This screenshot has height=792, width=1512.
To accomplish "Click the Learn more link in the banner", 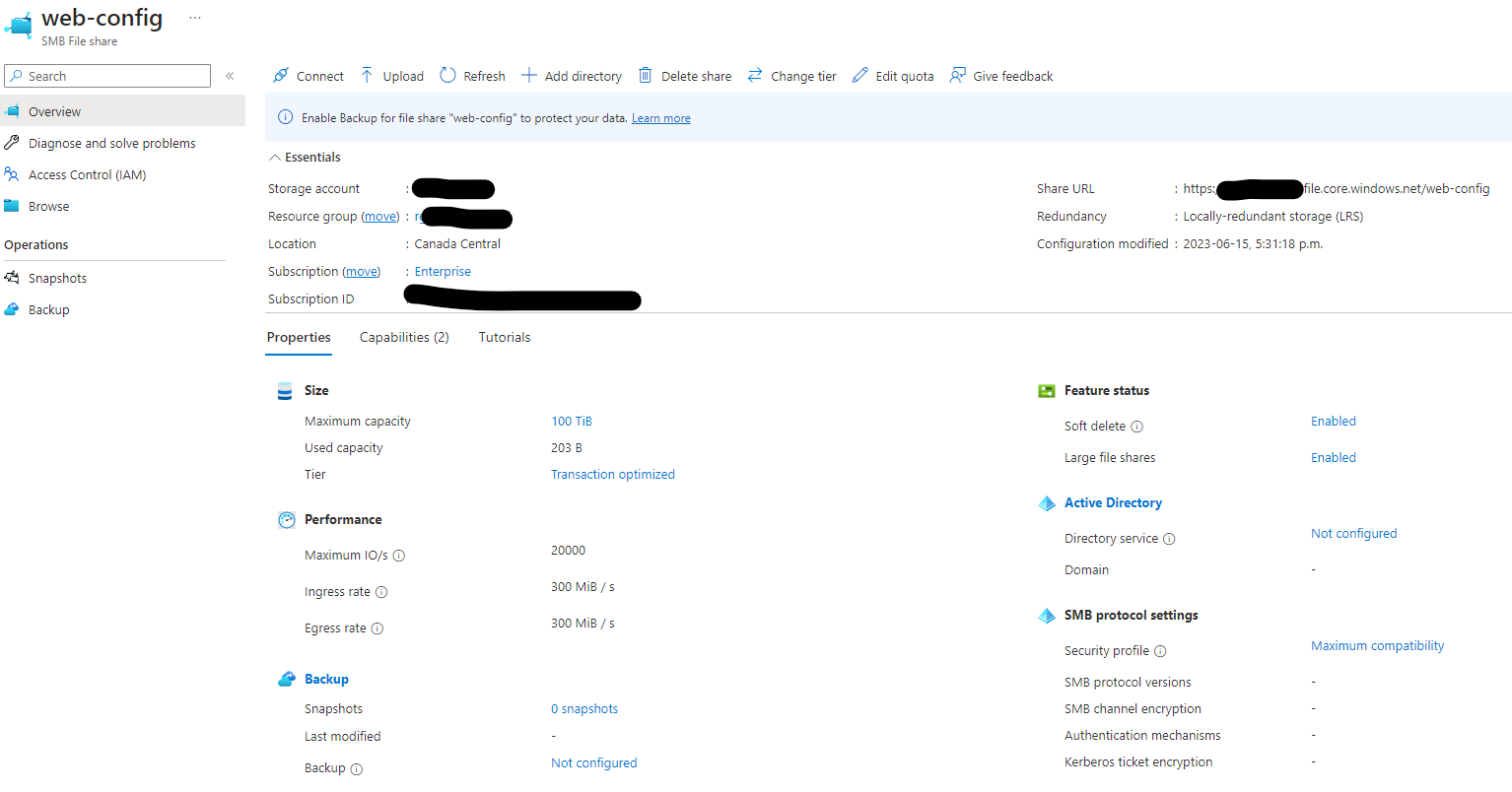I will [661, 118].
